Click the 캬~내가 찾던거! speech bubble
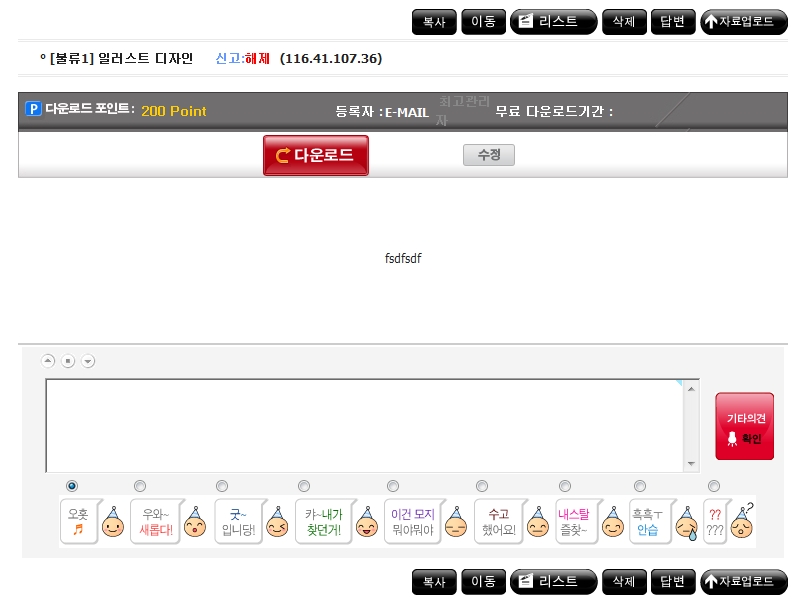Viewport: 807px width, 614px height. point(324,521)
